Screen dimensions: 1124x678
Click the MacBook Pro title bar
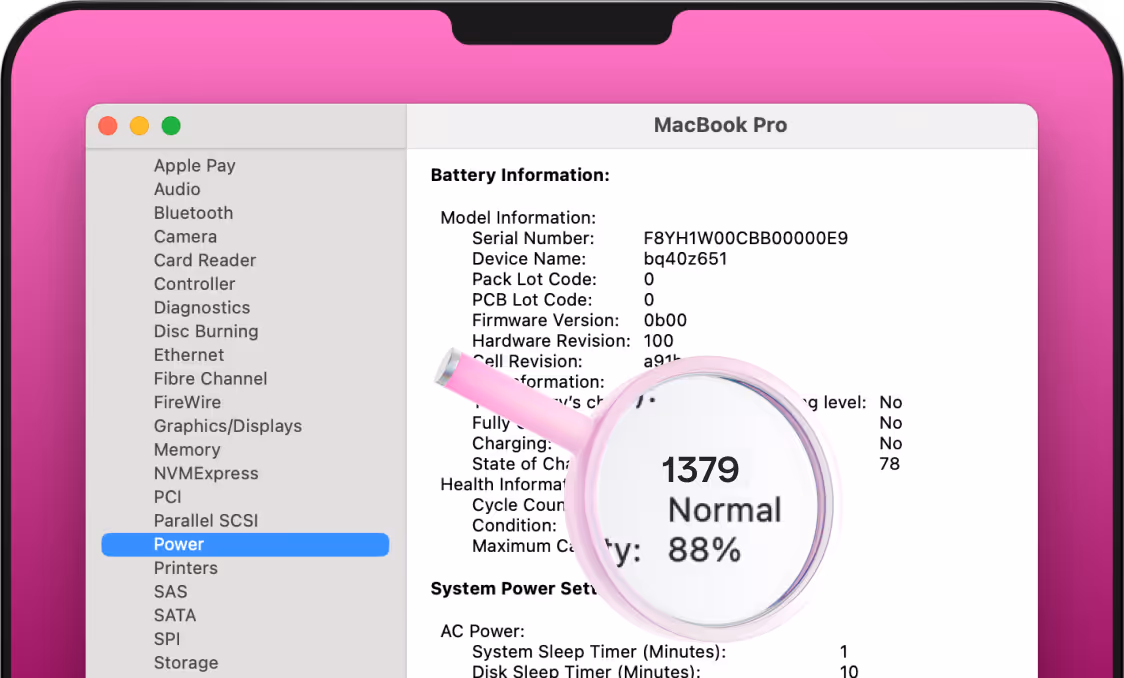point(720,125)
